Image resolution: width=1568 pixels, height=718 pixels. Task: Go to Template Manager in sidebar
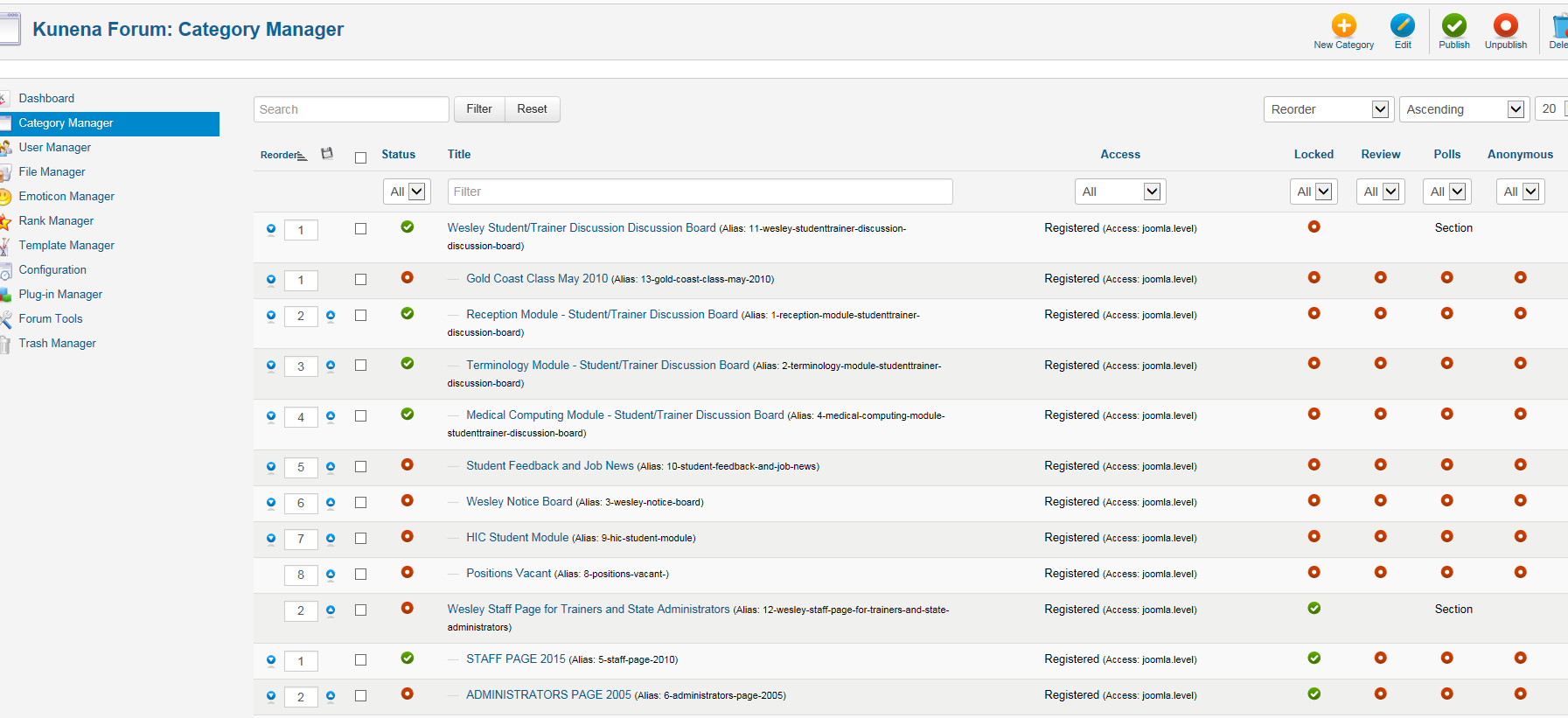[x=66, y=246]
